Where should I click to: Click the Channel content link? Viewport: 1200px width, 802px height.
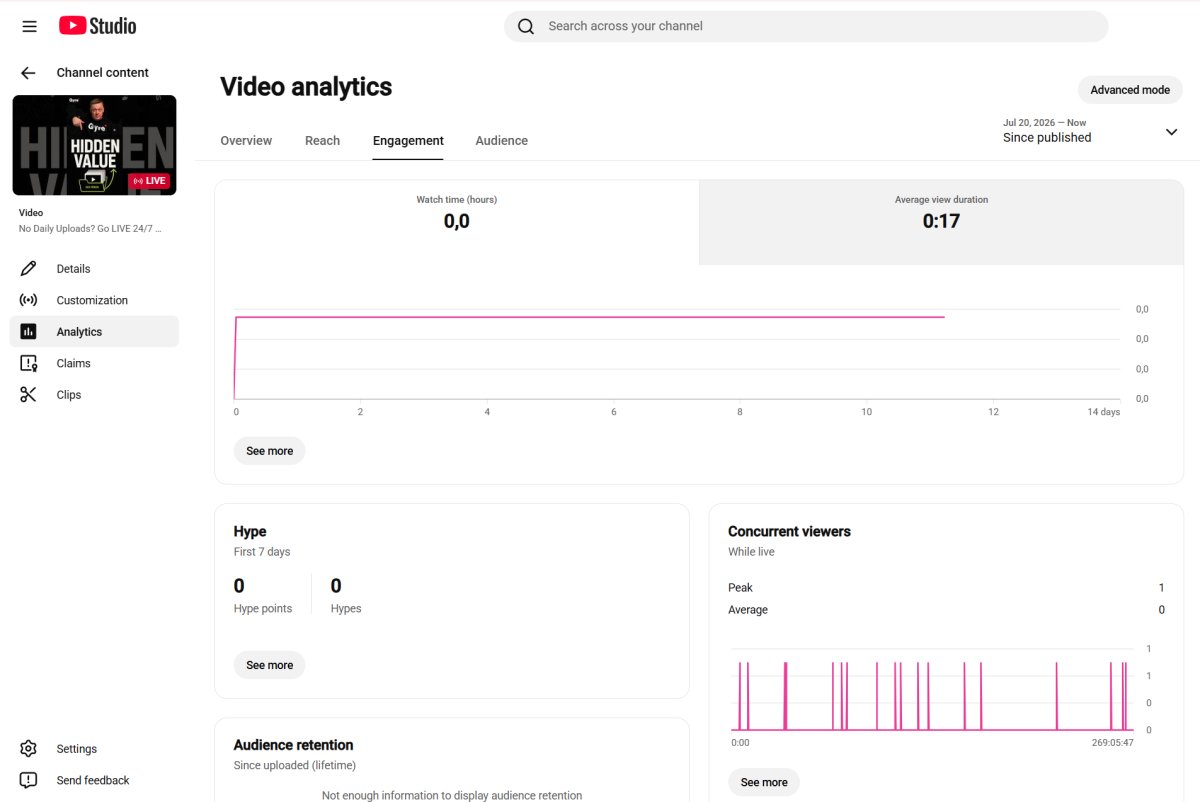102,73
